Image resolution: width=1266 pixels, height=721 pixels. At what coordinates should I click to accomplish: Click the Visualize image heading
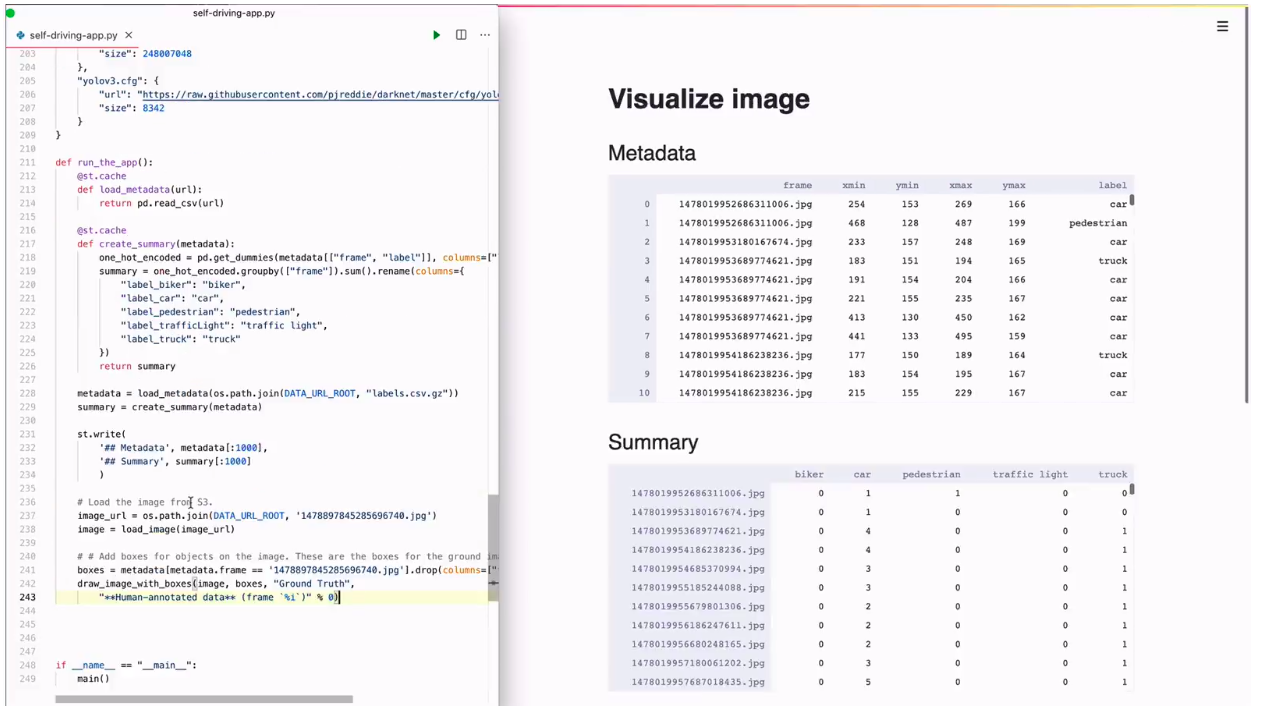click(x=709, y=99)
